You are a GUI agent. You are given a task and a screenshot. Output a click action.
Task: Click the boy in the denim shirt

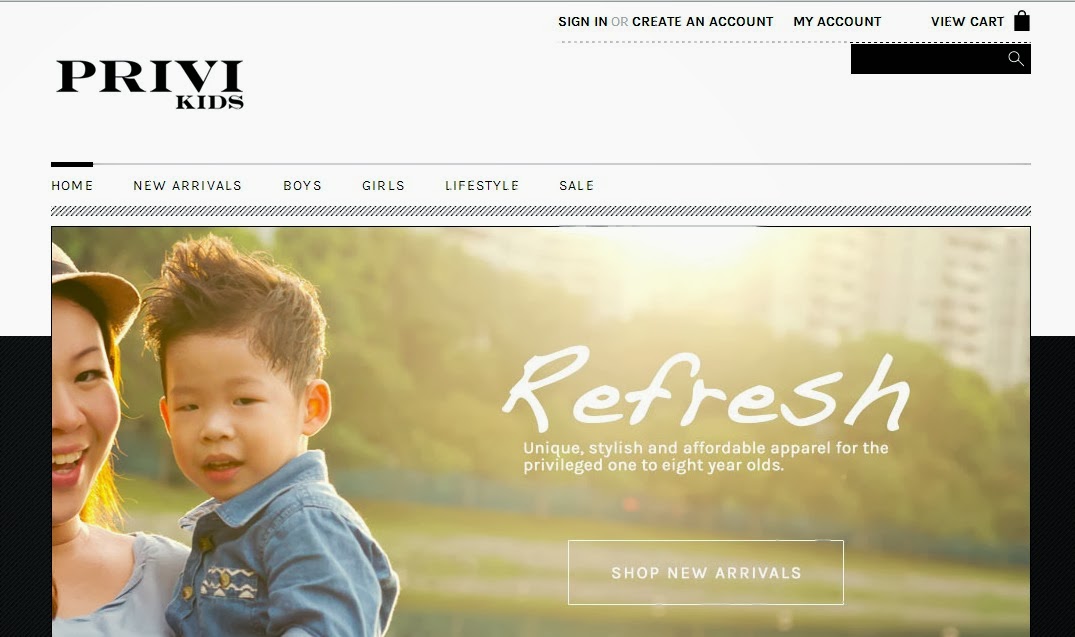261,439
